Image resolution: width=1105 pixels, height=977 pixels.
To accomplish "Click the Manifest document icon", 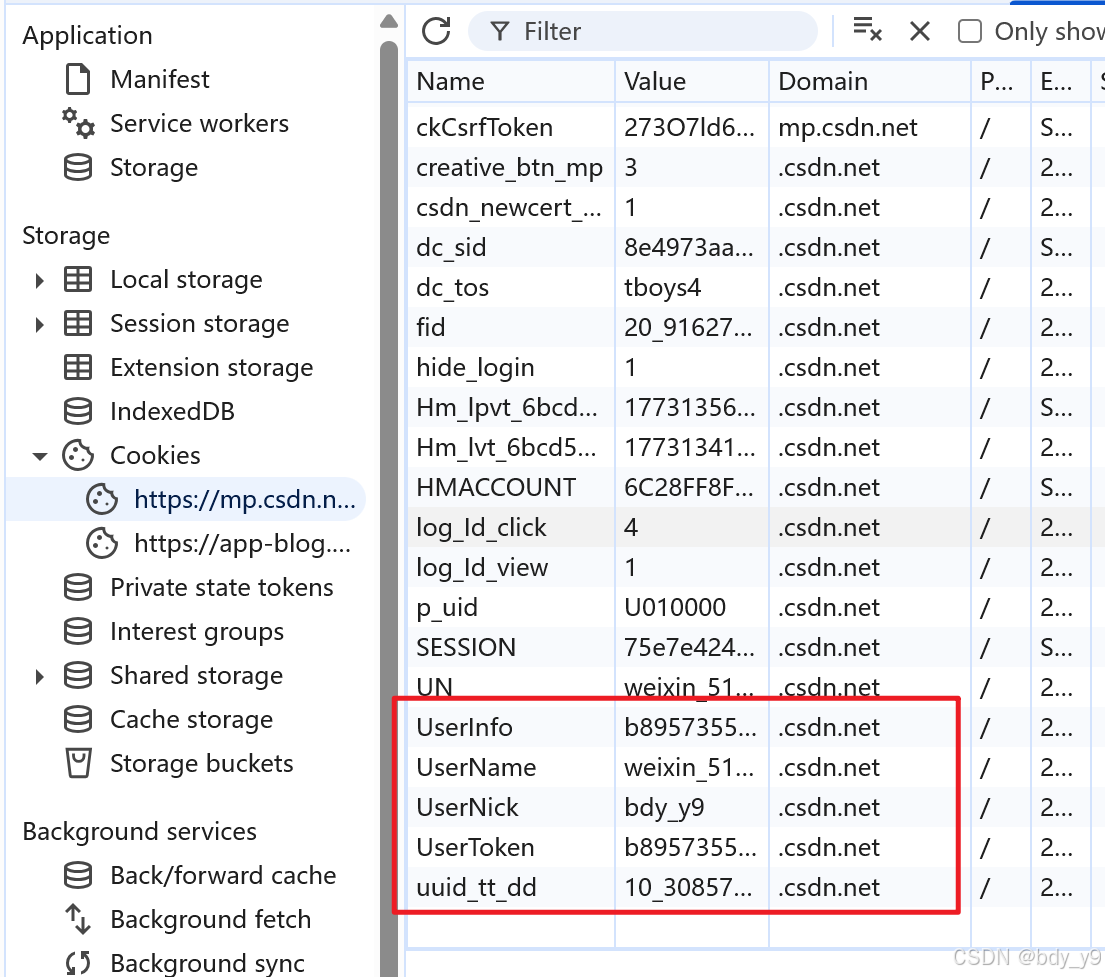I will pos(78,79).
